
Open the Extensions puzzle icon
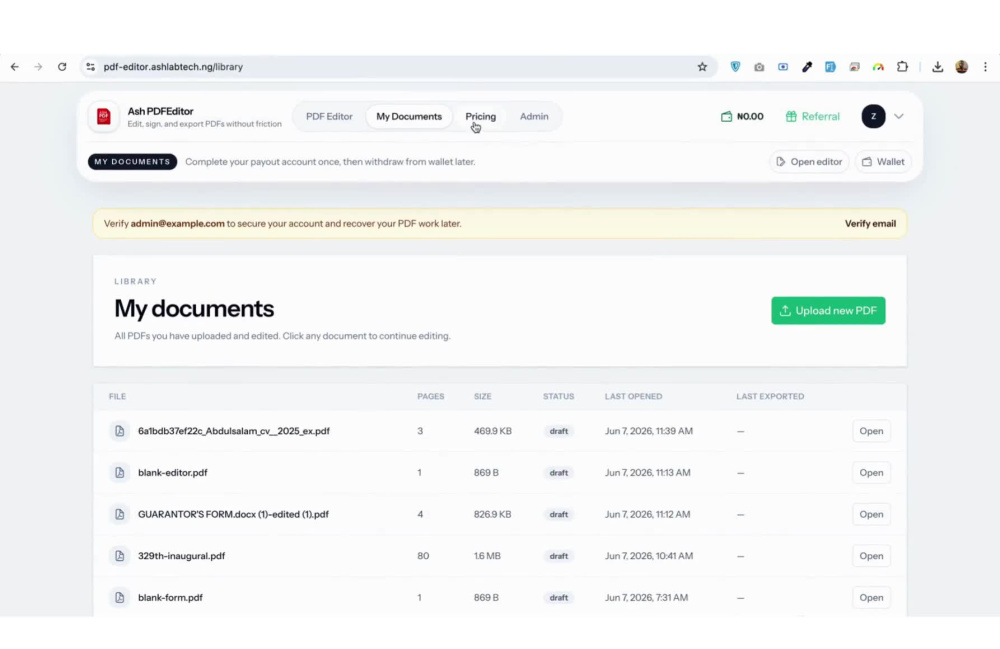tap(902, 66)
